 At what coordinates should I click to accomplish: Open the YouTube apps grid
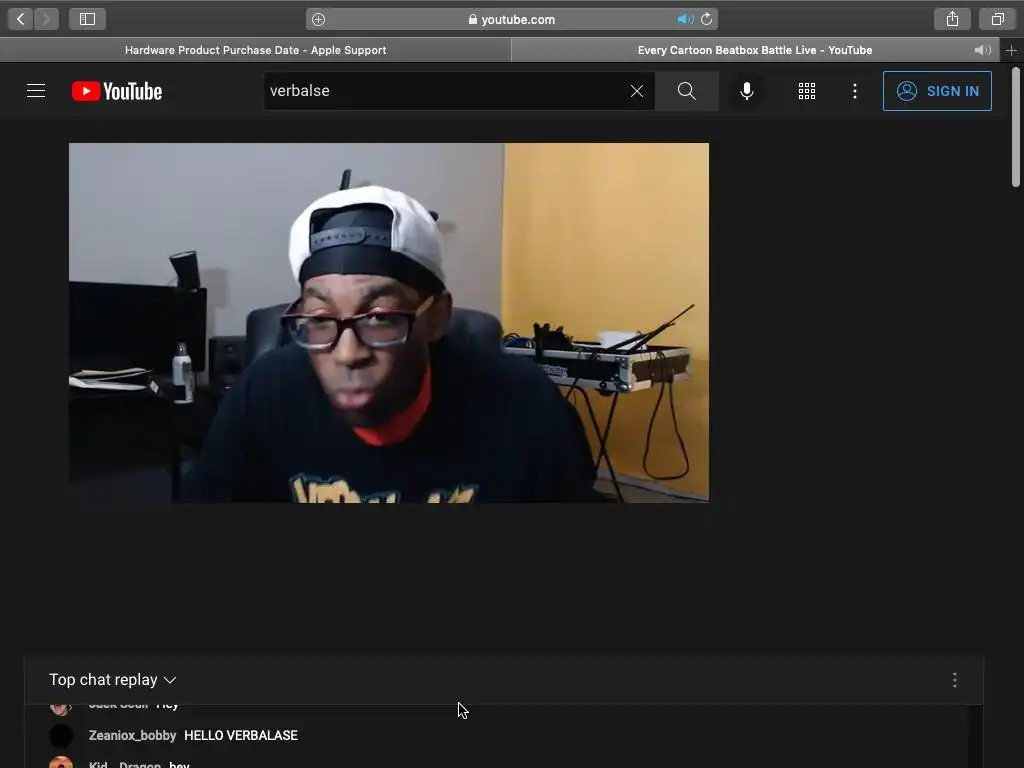click(x=807, y=91)
